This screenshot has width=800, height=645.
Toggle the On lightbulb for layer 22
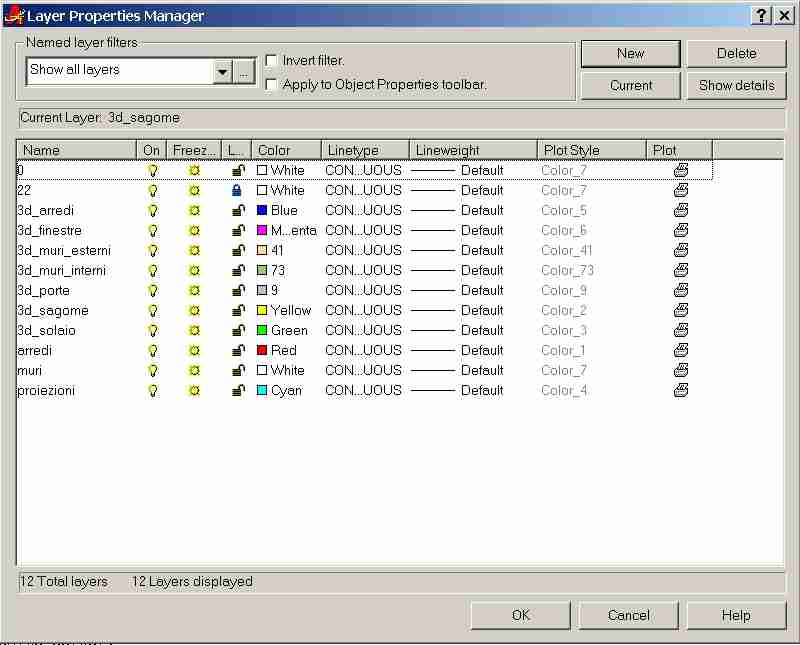click(x=153, y=191)
